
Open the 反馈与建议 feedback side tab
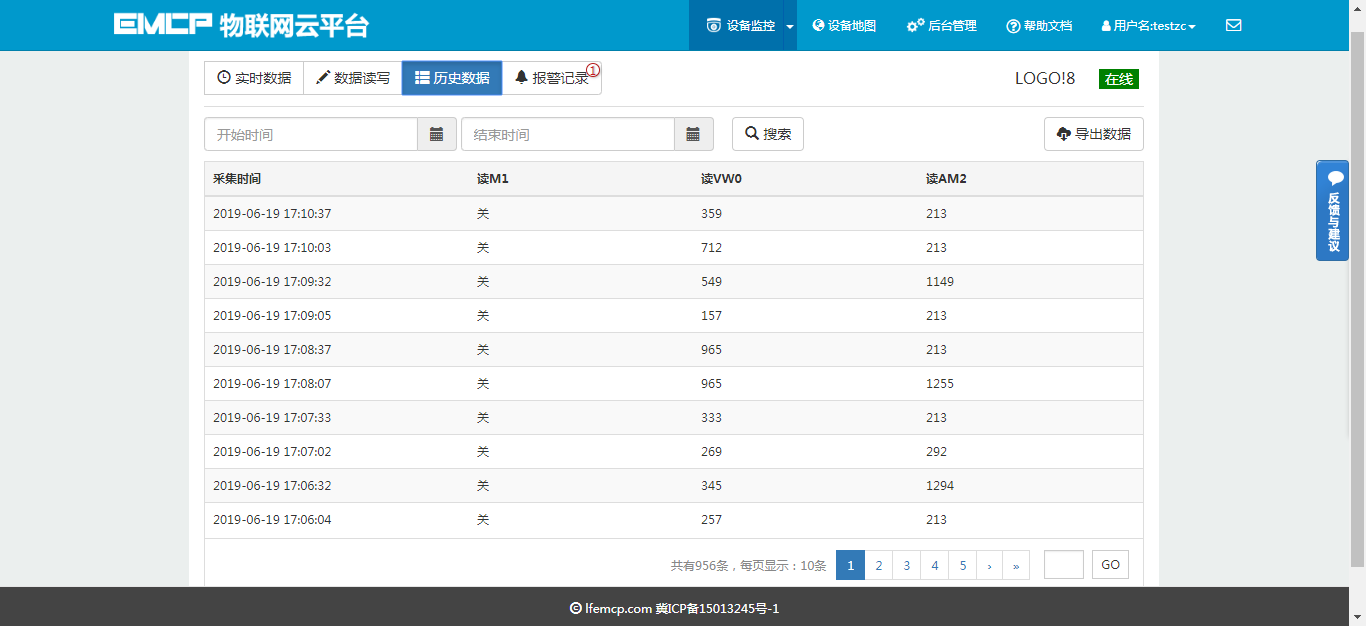pos(1332,210)
